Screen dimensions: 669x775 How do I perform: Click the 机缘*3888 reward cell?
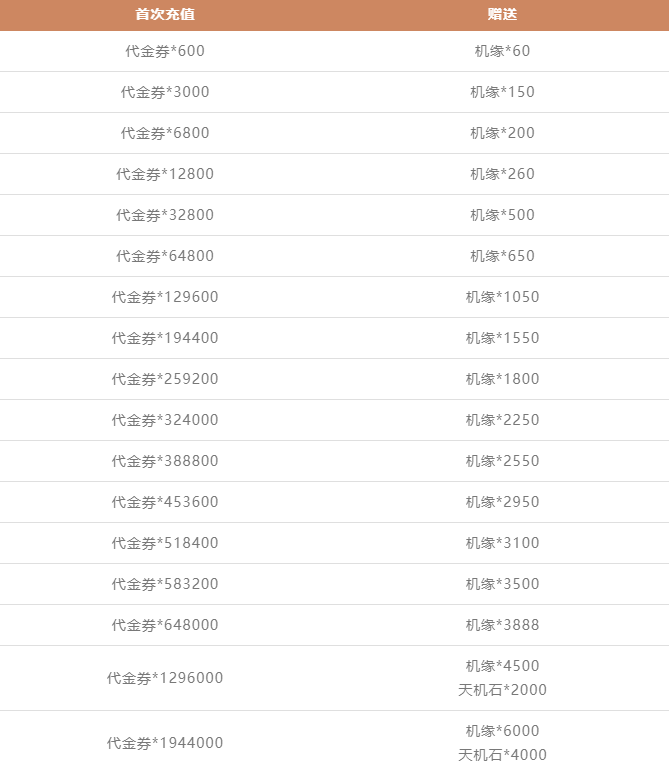tap(502, 625)
